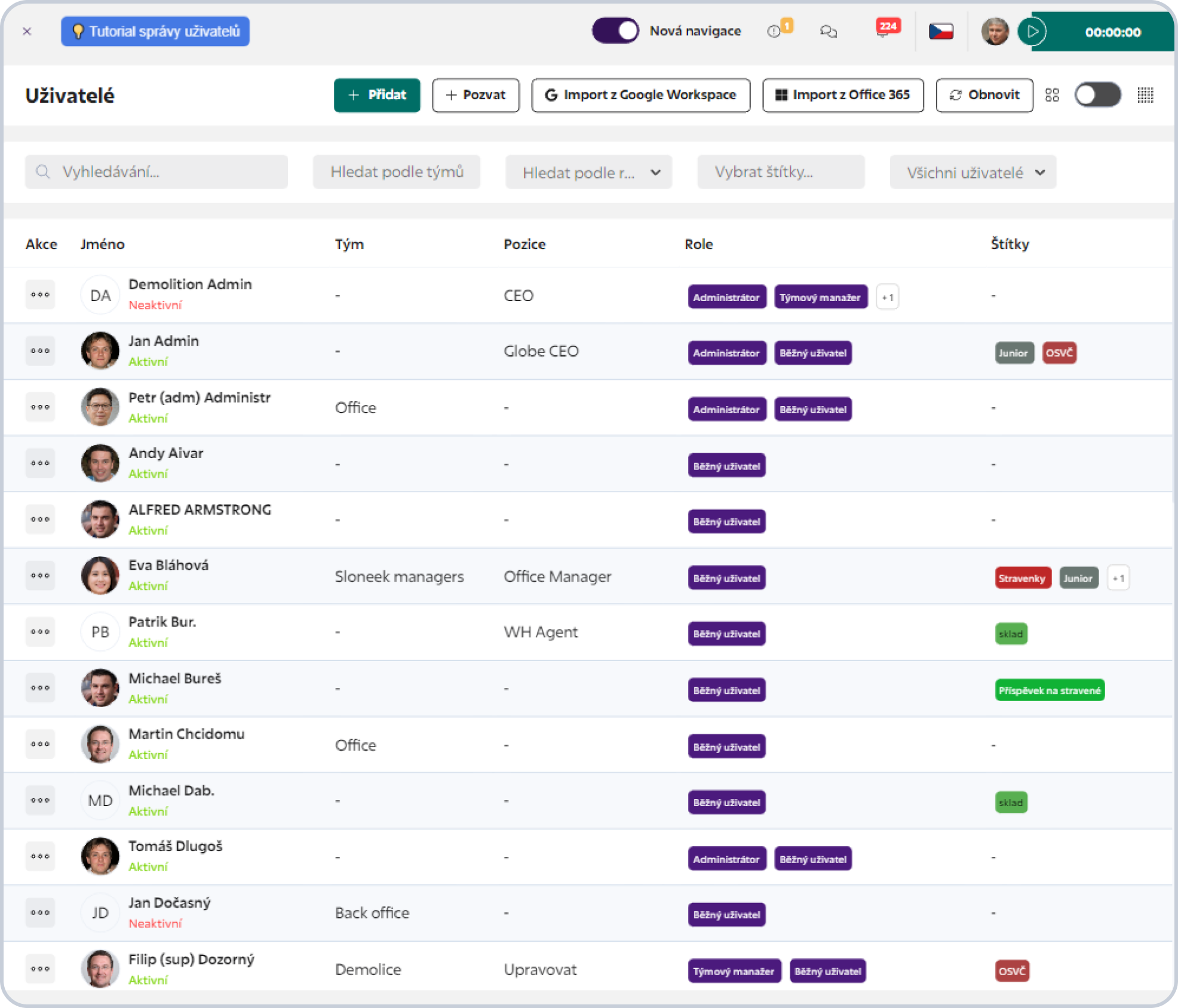The height and width of the screenshot is (1008, 1178).
Task: Sort by the Jméno column header
Action: coord(103,244)
